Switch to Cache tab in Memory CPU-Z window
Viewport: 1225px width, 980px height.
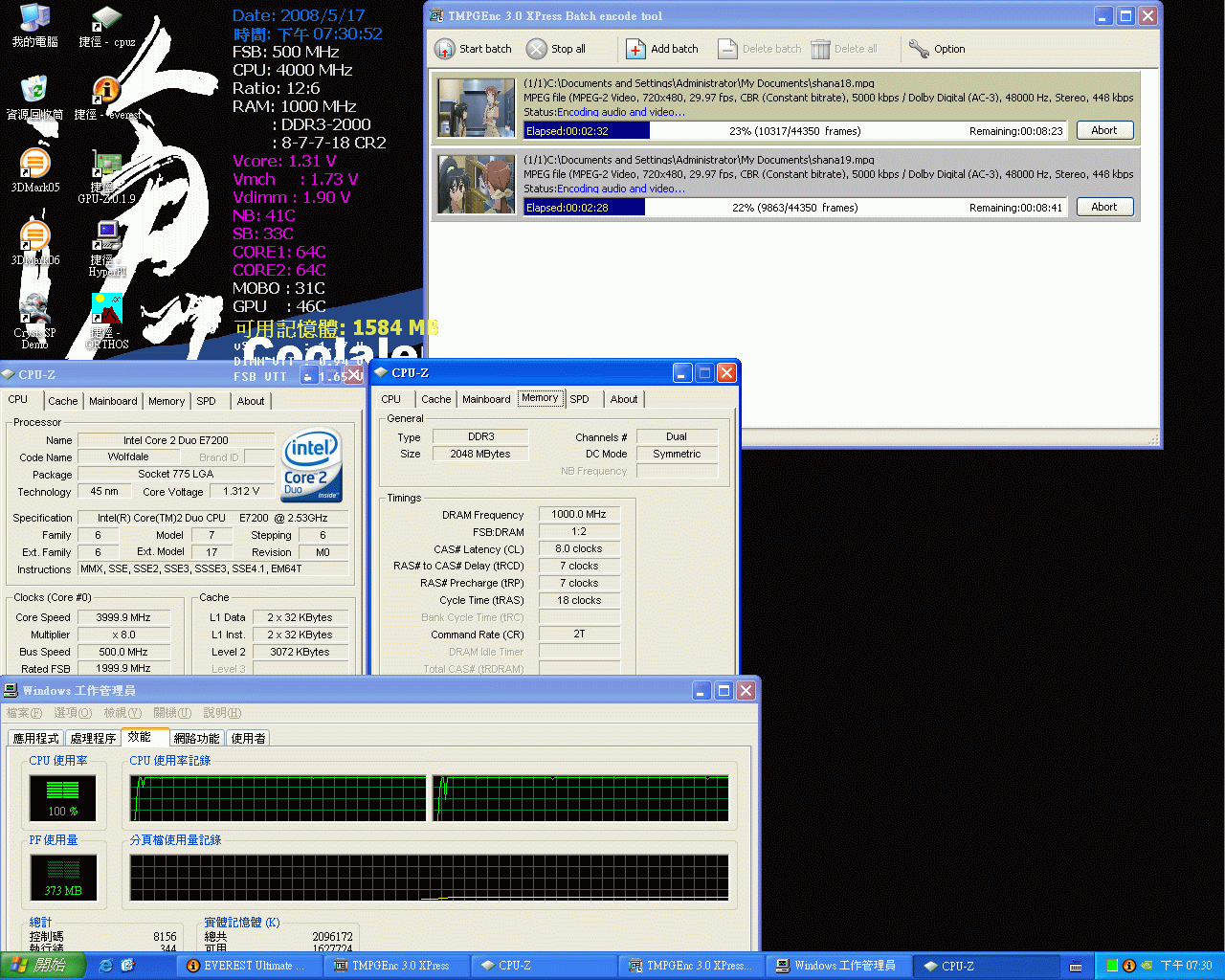point(435,399)
